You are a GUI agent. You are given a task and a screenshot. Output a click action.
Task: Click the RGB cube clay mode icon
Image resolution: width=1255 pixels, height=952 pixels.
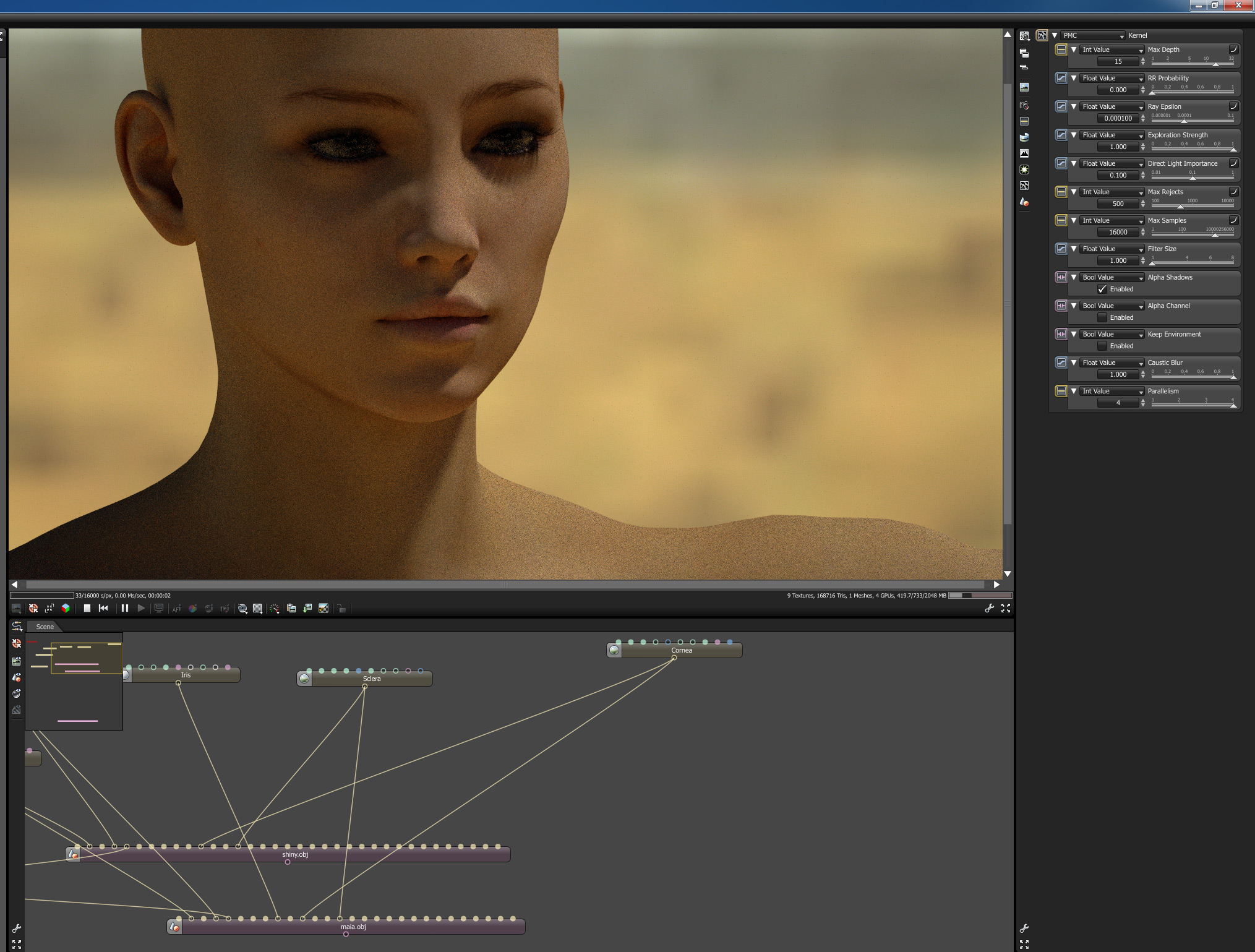(66, 608)
